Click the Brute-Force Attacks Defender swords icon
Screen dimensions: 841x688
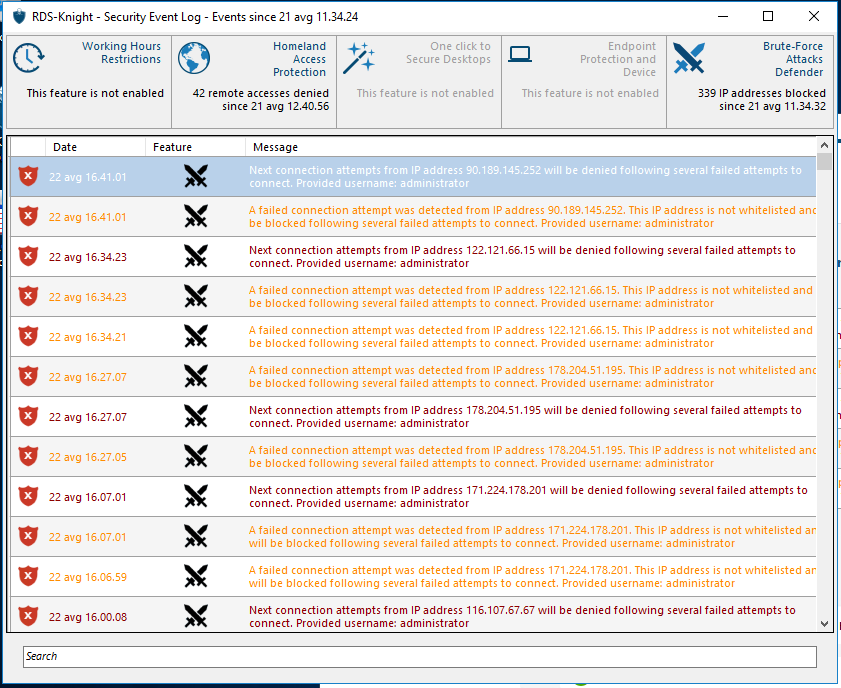tap(689, 59)
